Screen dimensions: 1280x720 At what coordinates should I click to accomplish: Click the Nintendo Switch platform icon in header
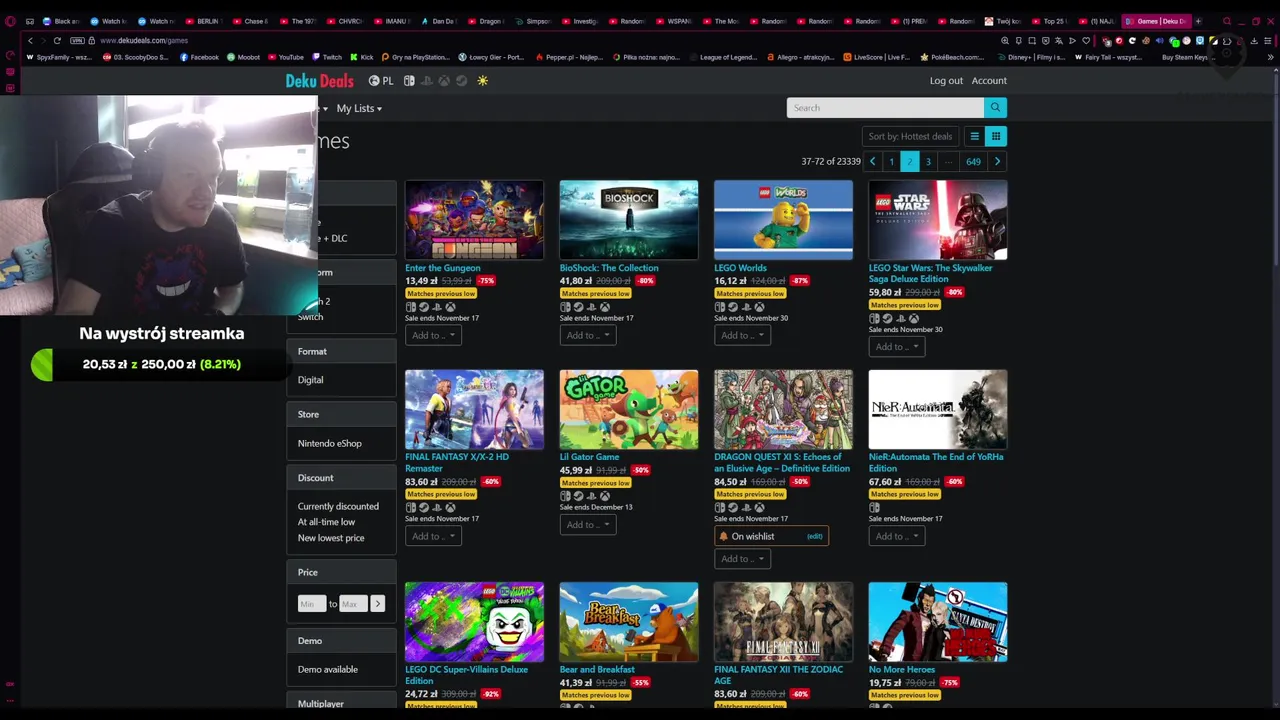411,81
